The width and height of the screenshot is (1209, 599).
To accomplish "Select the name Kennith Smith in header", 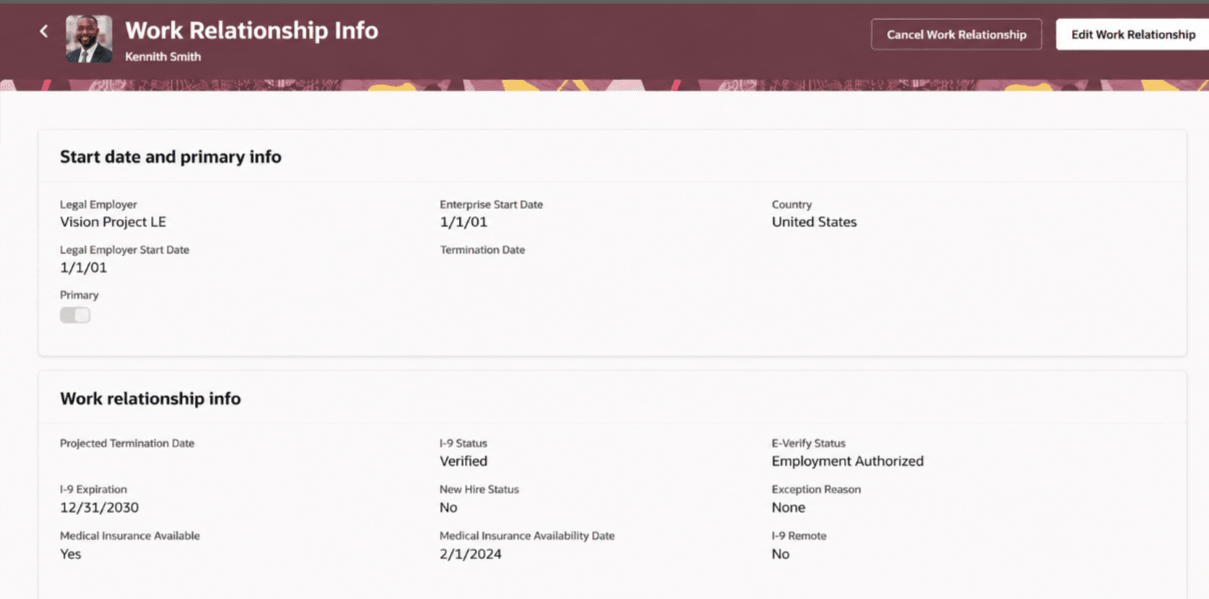I will click(163, 57).
